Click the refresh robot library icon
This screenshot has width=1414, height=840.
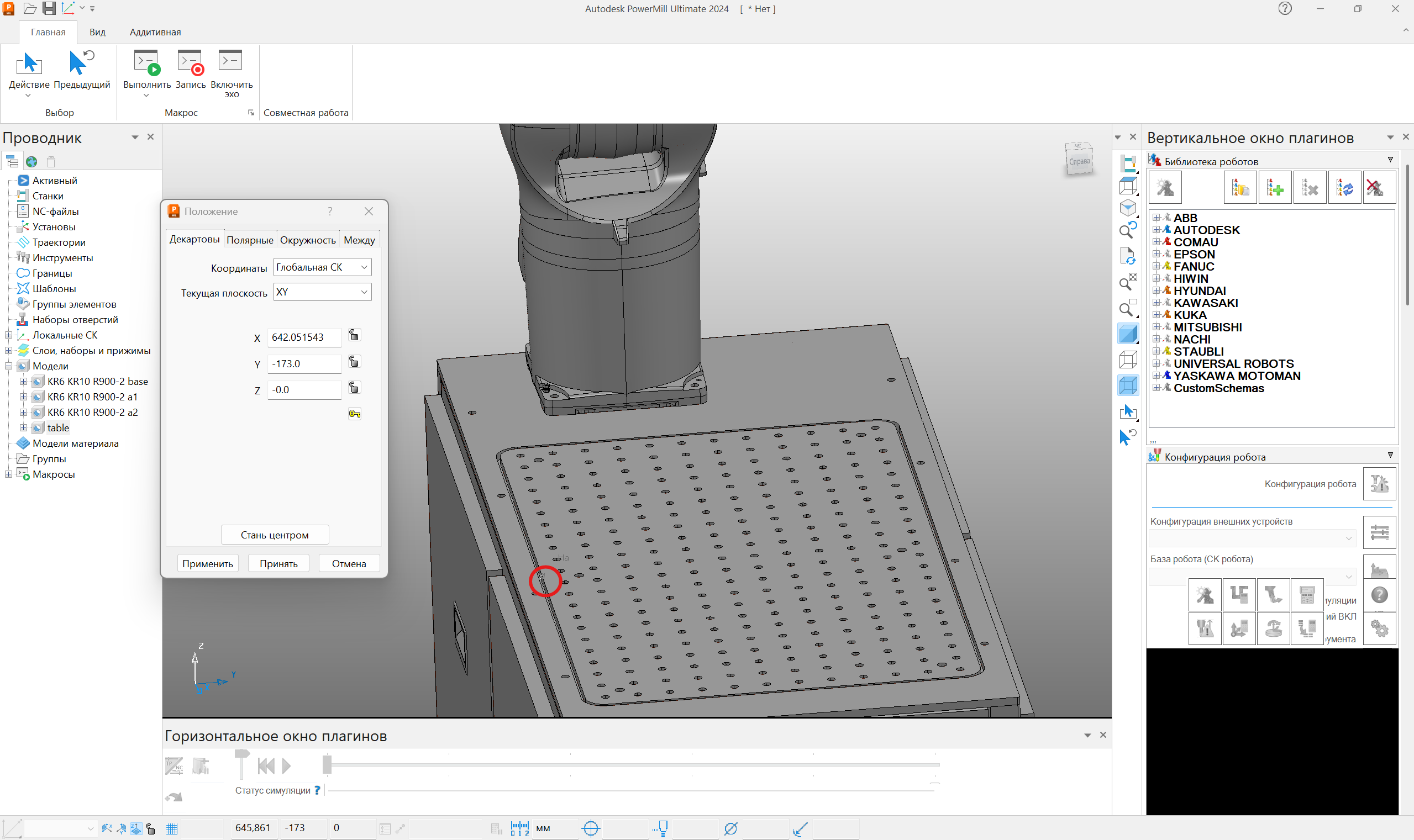pyautogui.click(x=1344, y=187)
